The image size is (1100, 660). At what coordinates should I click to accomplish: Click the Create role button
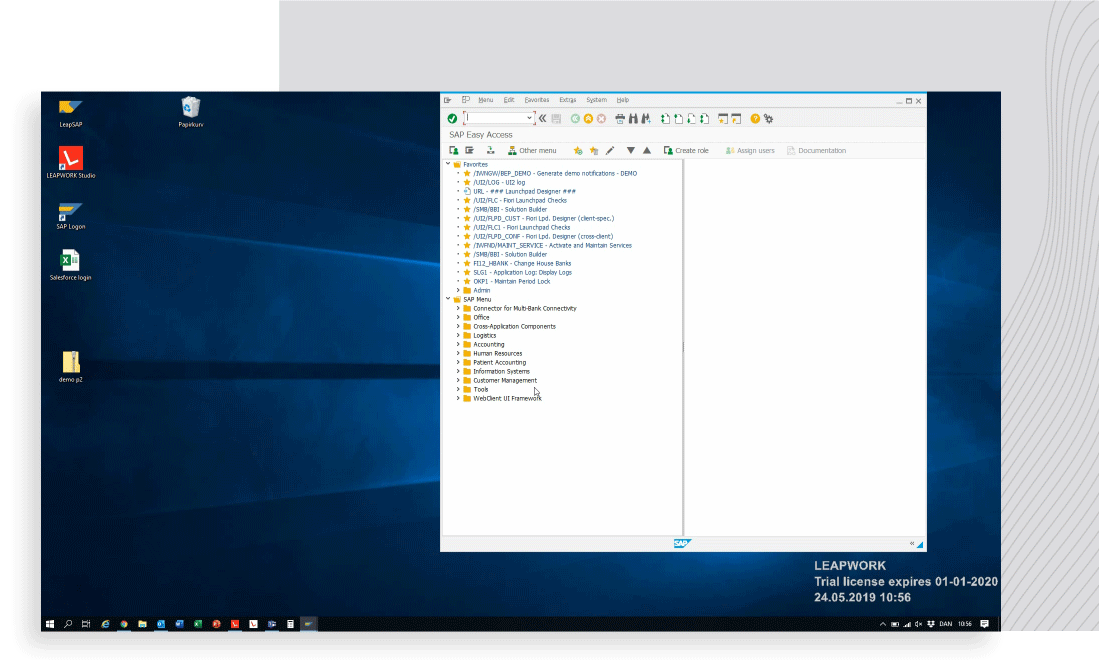coord(686,151)
